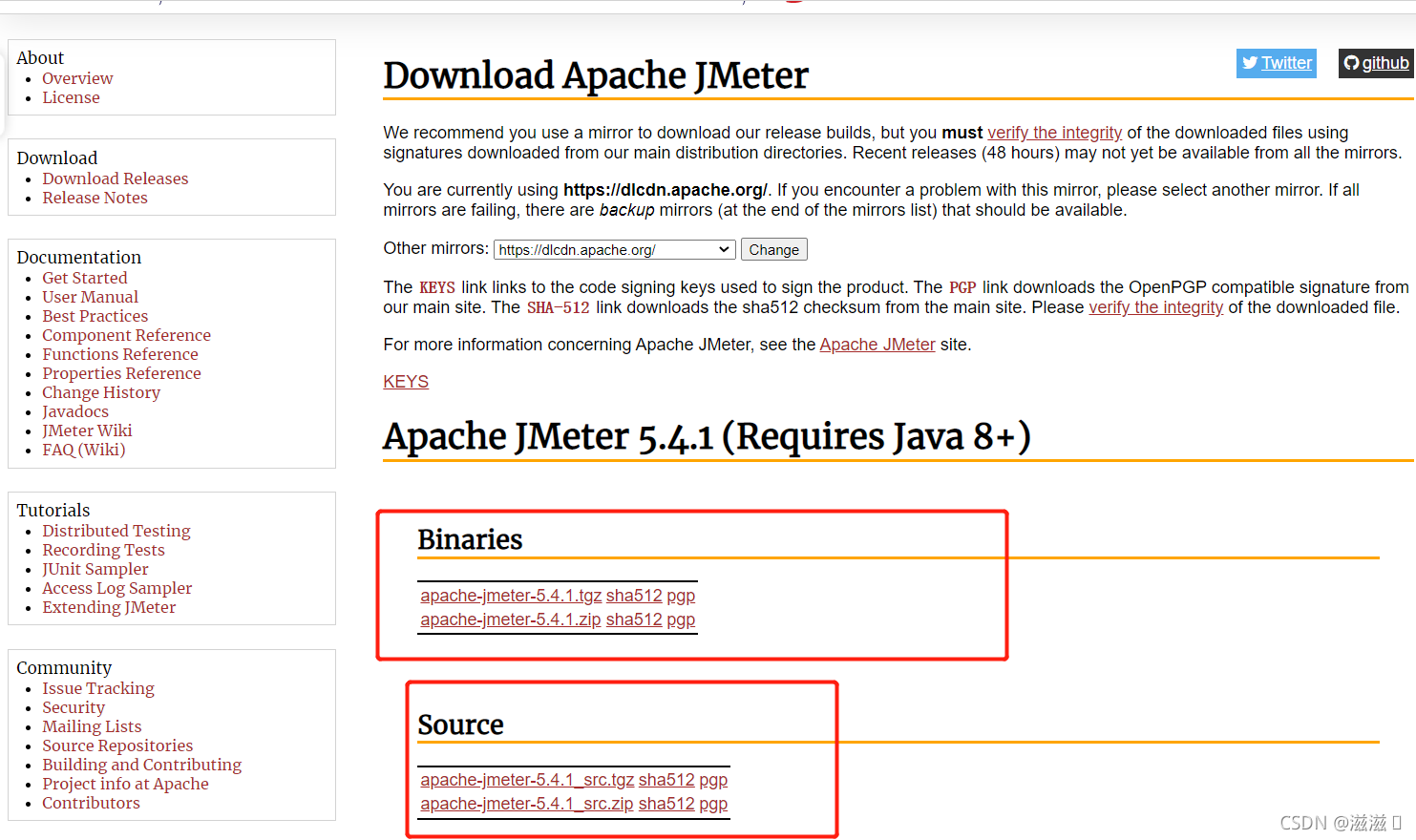Open Properties Reference
Image resolution: width=1416 pixels, height=840 pixels.
tap(121, 373)
